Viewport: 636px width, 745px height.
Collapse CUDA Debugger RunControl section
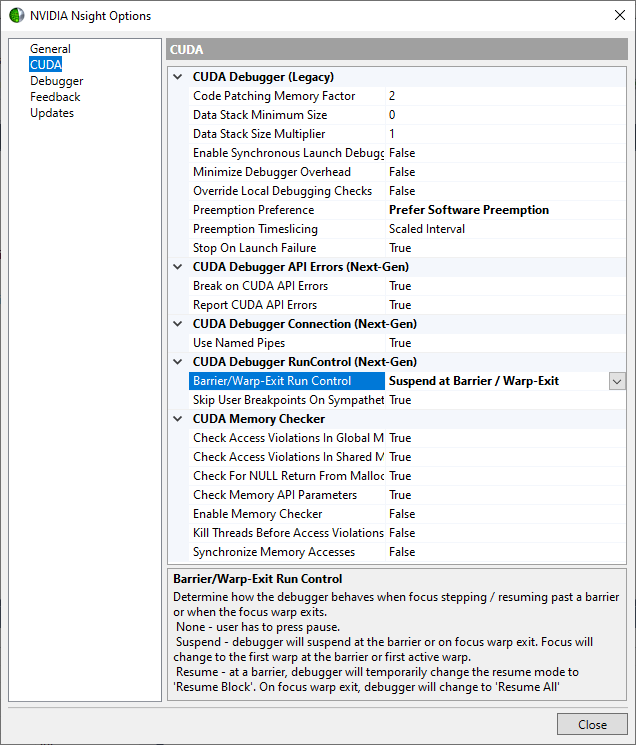pos(178,362)
